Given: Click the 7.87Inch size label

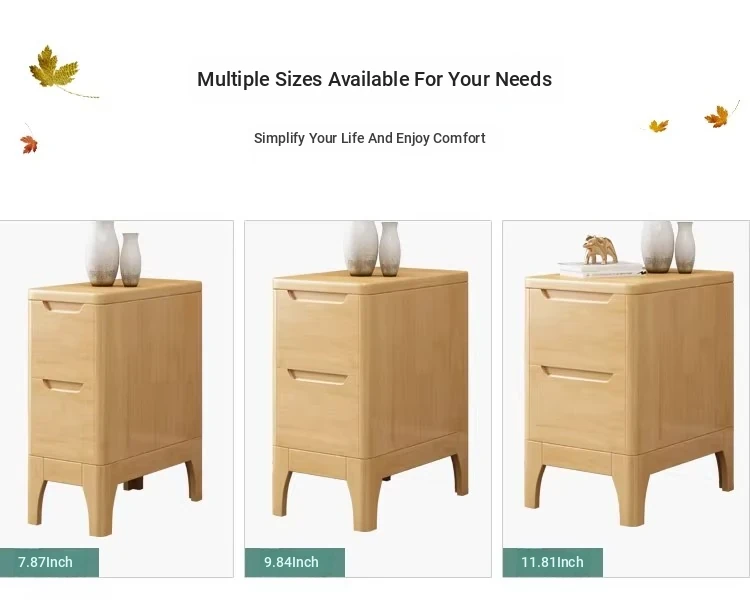Looking at the screenshot, I should 46,562.
